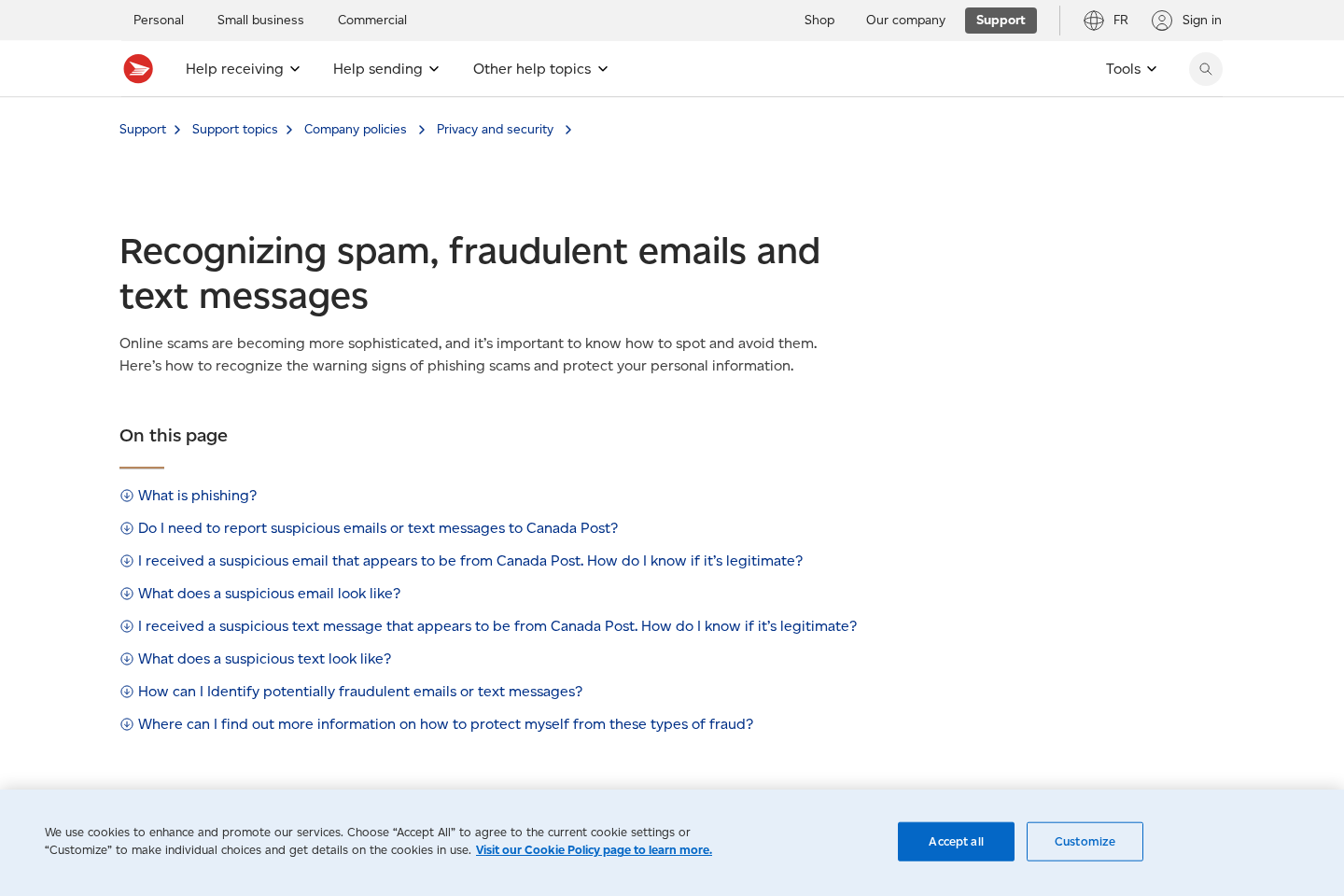Viewport: 1344px width, 896px height.
Task: Go to Support breadcrumb link
Action: click(143, 130)
